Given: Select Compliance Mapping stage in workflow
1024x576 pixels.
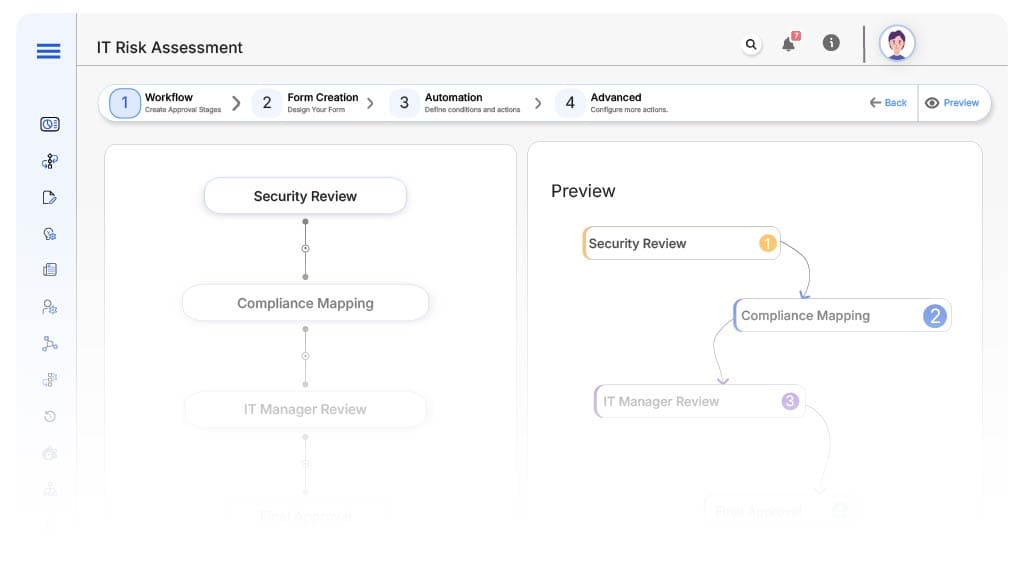Looking at the screenshot, I should 305,303.
